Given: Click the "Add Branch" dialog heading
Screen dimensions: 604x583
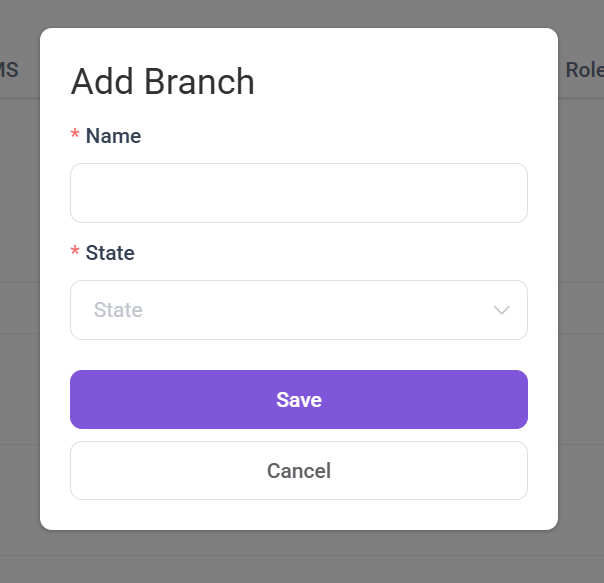Looking at the screenshot, I should pyautogui.click(x=162, y=82).
